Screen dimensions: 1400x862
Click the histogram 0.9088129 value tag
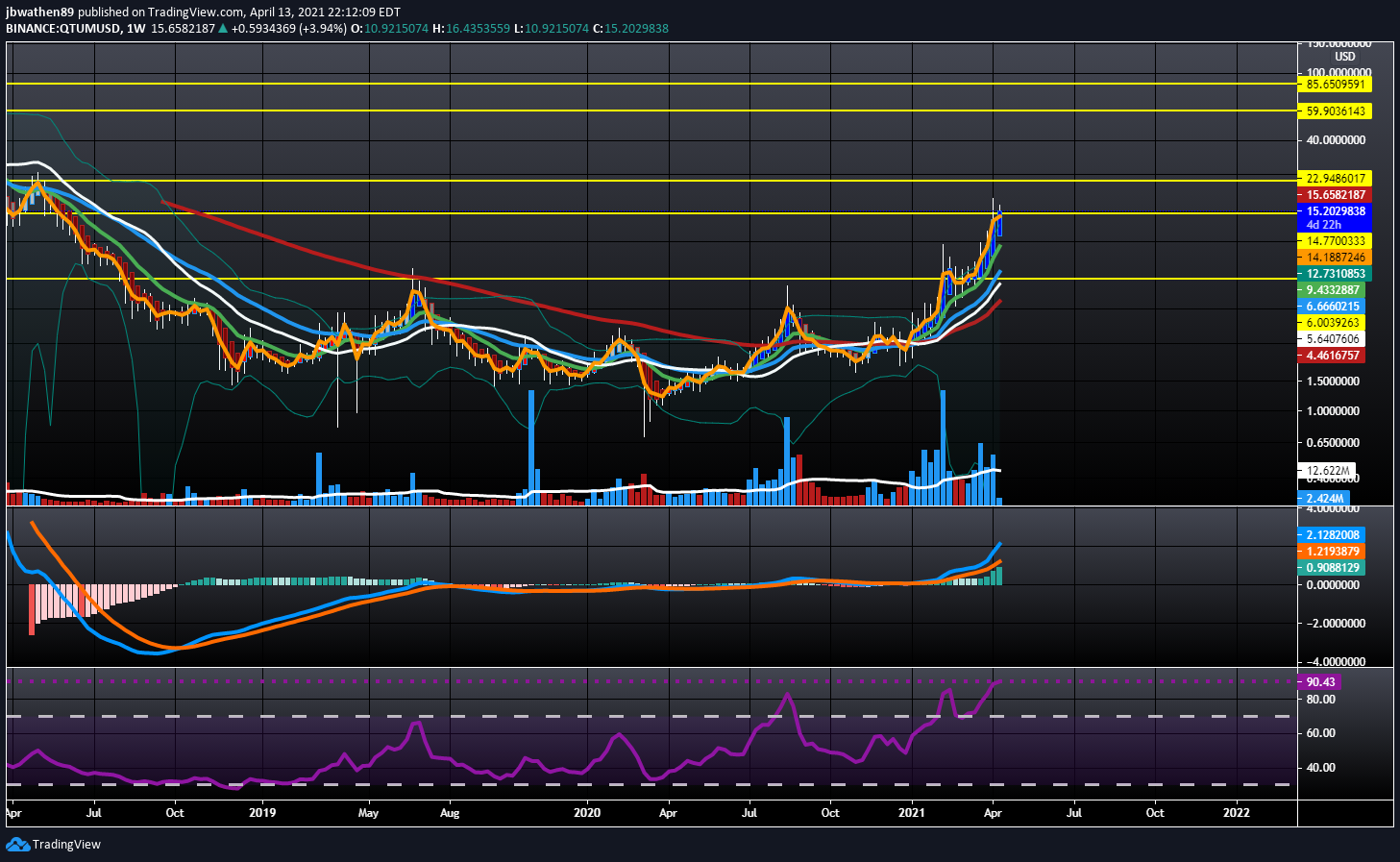[x=1332, y=568]
